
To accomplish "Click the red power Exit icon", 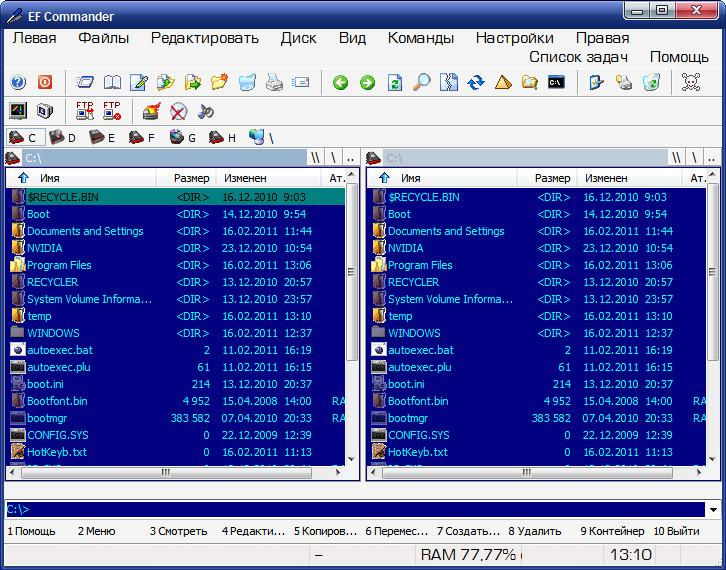I will 45,83.
